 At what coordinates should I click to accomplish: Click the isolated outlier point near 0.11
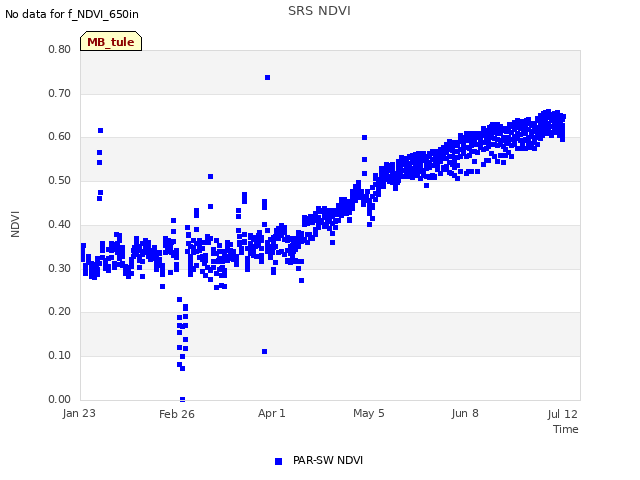264,351
